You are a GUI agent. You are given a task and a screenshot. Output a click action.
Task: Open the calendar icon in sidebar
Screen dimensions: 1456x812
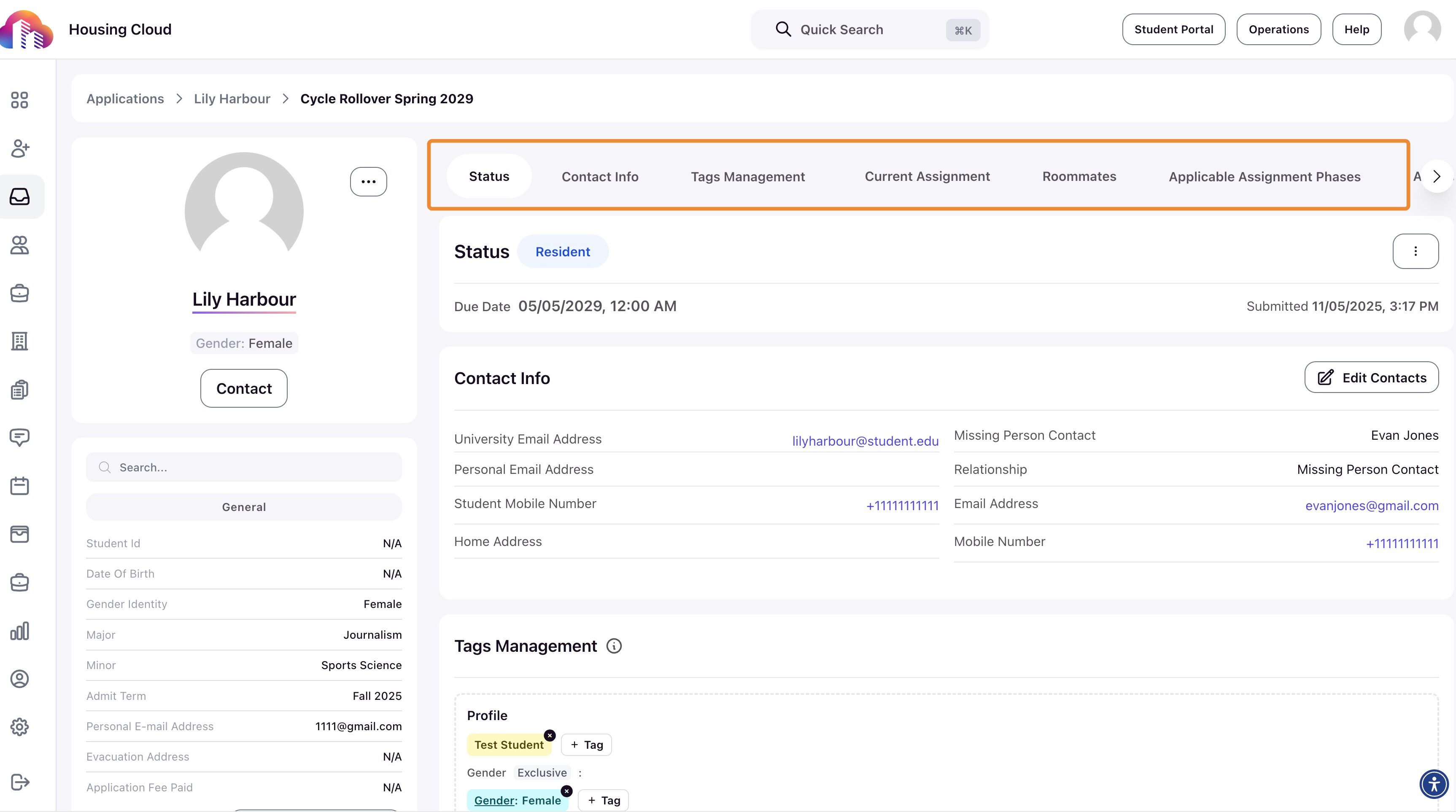coord(19,486)
